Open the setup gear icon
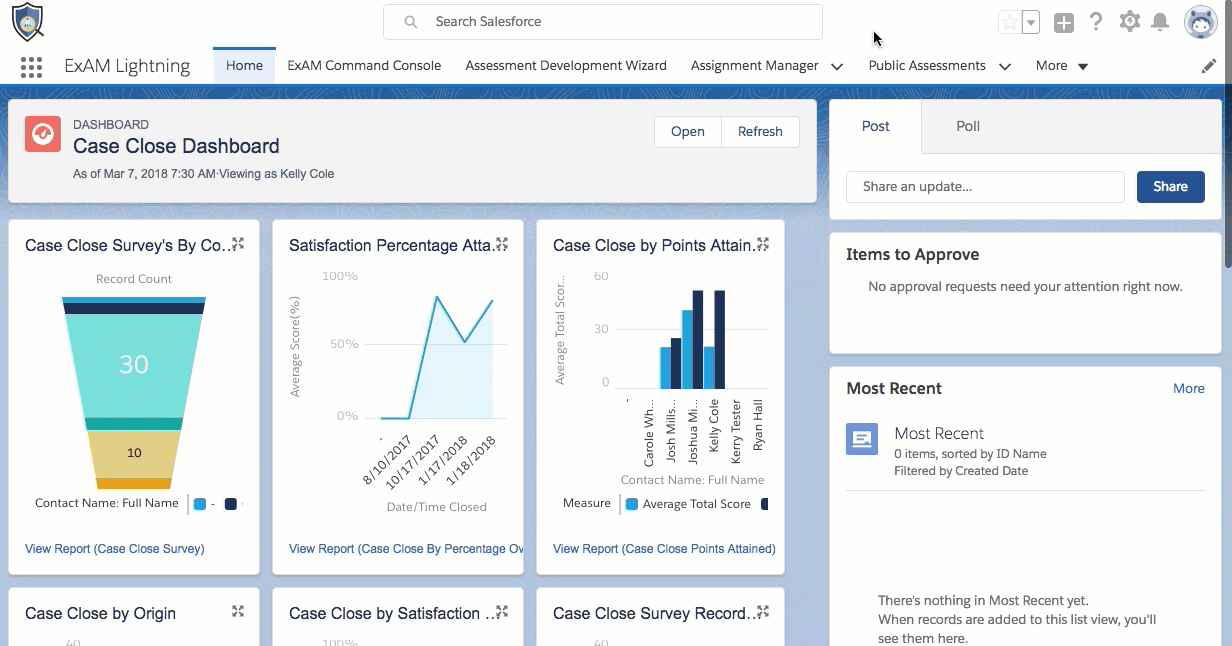This screenshot has width=1232, height=646. click(x=1129, y=21)
